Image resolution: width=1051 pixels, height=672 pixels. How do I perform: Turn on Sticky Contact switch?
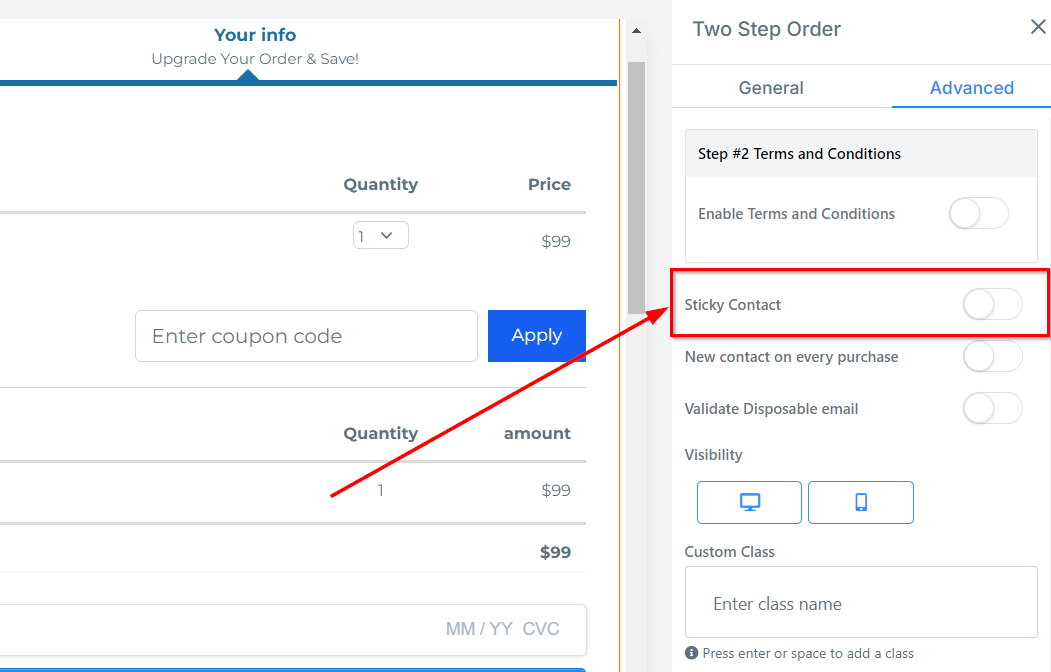point(992,304)
